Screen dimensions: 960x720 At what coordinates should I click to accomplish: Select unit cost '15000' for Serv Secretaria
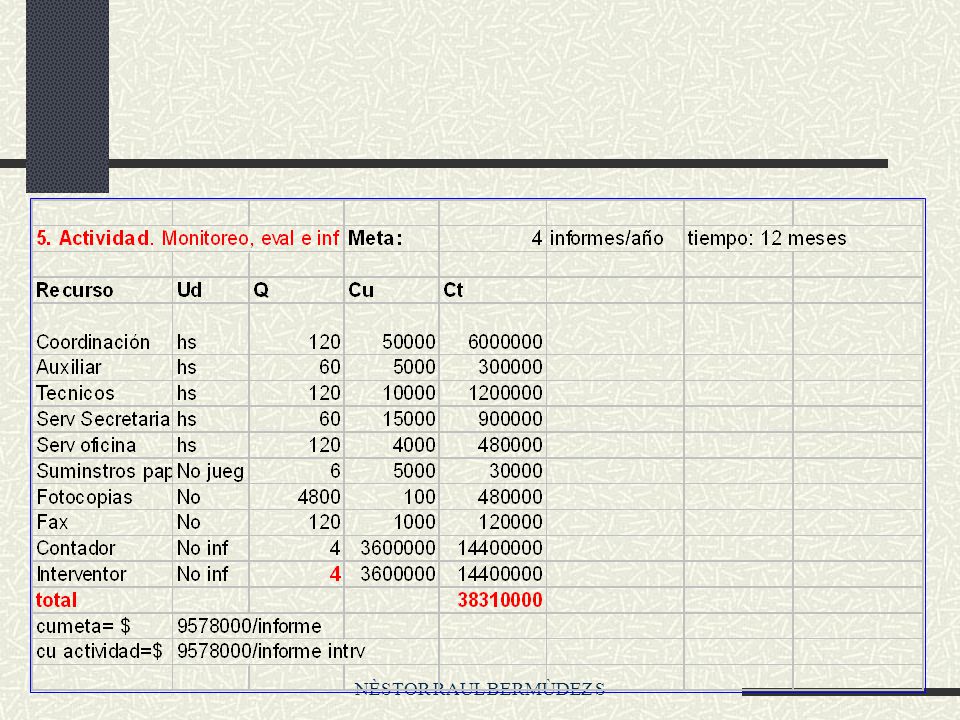click(409, 419)
